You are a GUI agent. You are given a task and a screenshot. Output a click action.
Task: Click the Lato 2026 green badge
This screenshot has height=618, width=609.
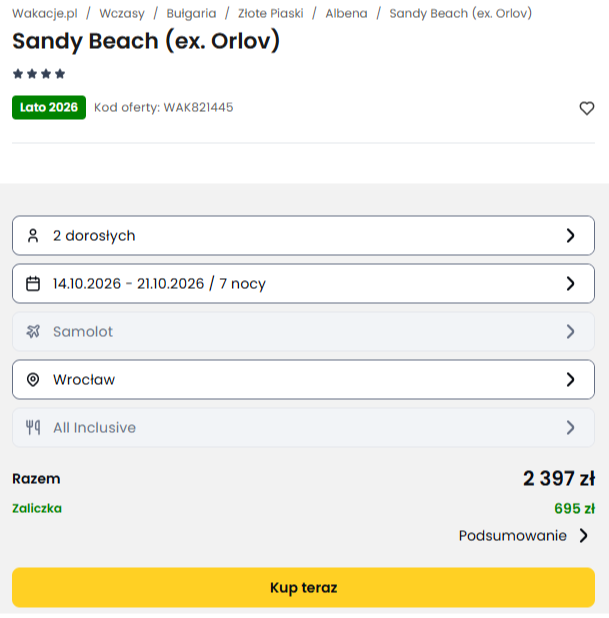[x=49, y=107]
